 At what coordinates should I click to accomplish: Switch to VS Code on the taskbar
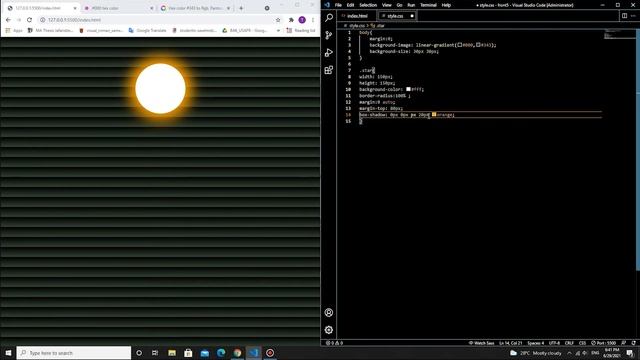[253, 353]
